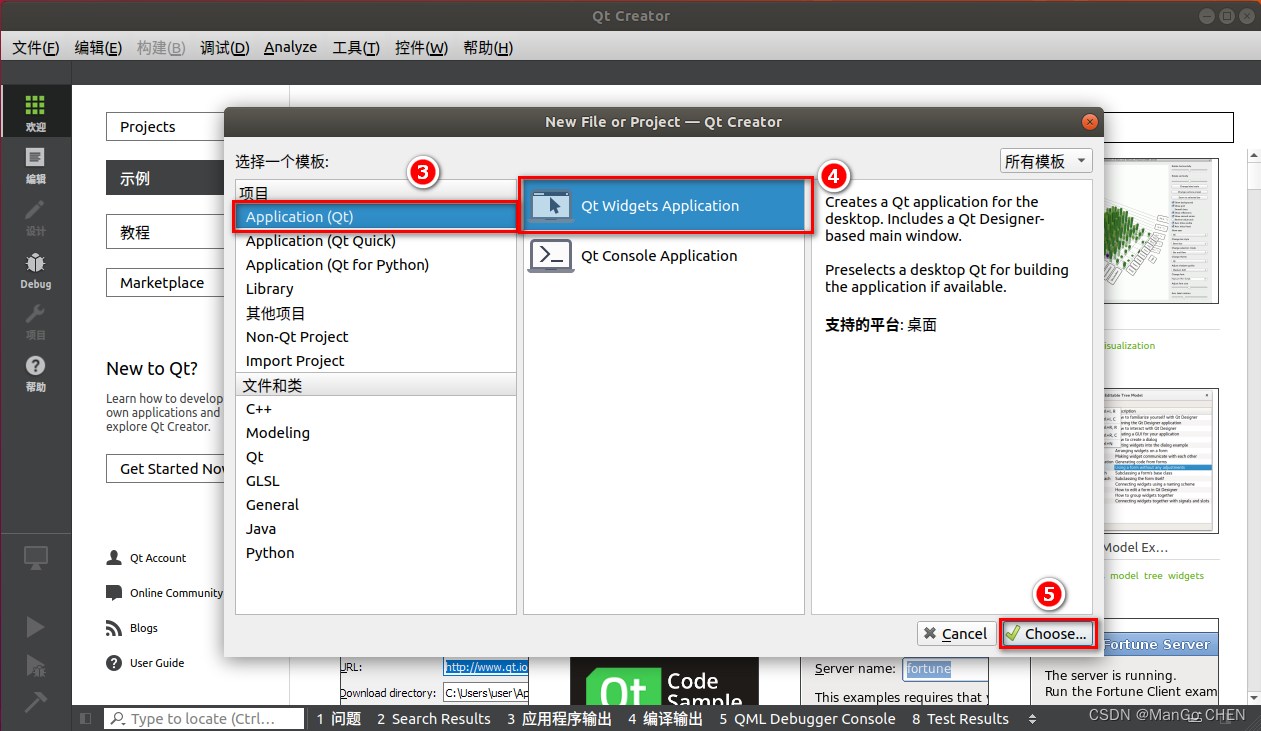
Task: Open the Online Community link
Action: (x=176, y=593)
